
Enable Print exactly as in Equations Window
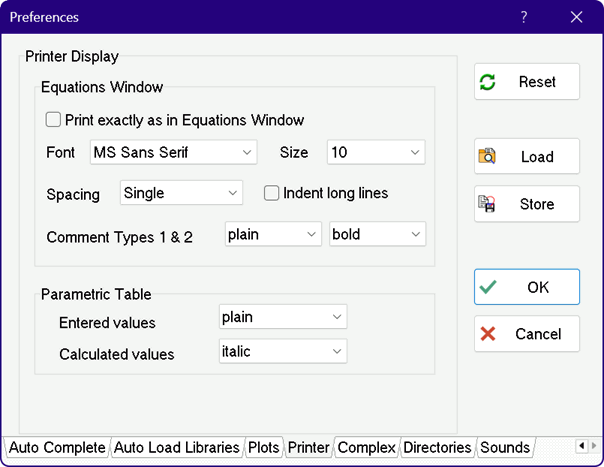pyautogui.click(x=53, y=120)
